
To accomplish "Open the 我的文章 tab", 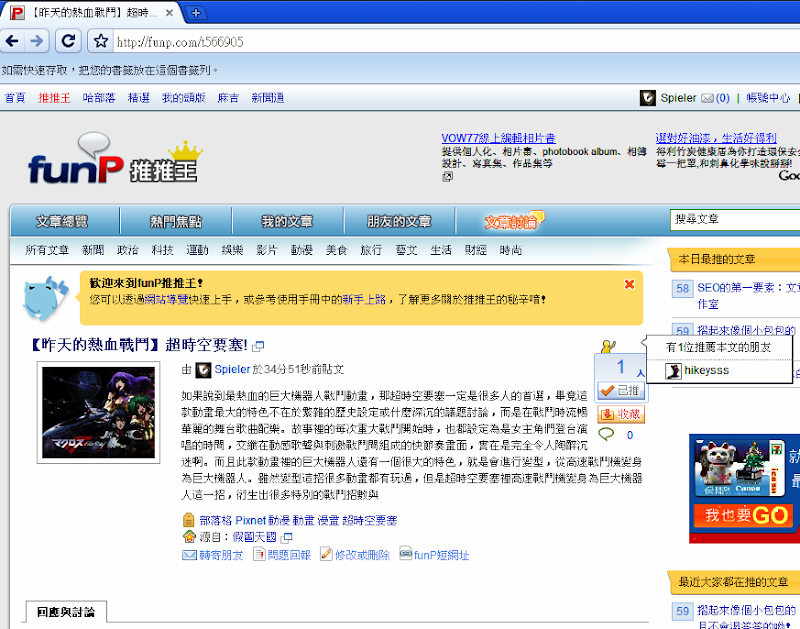I will pos(288,221).
